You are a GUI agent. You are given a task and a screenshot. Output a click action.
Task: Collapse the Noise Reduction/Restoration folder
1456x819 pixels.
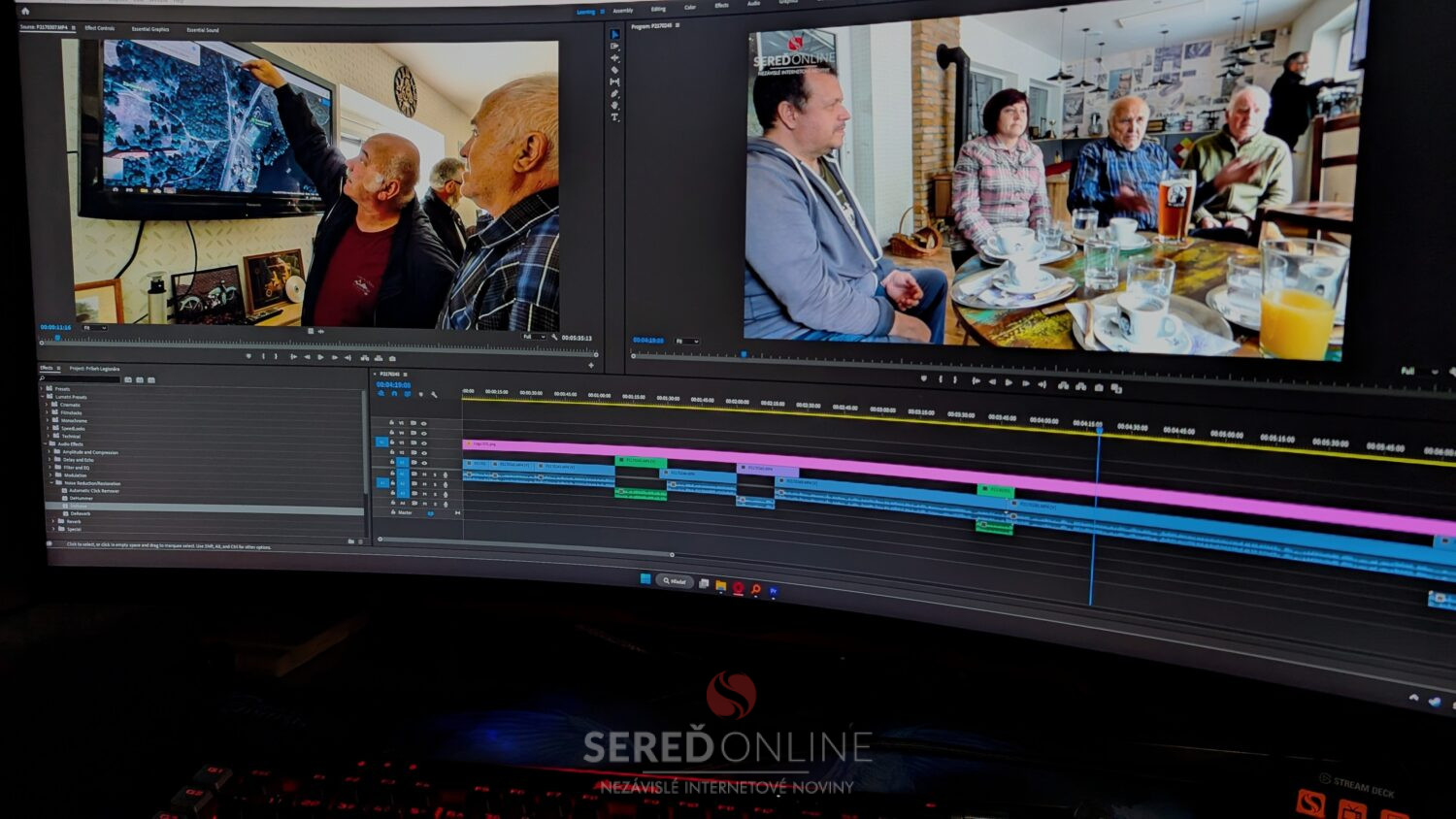(x=51, y=483)
